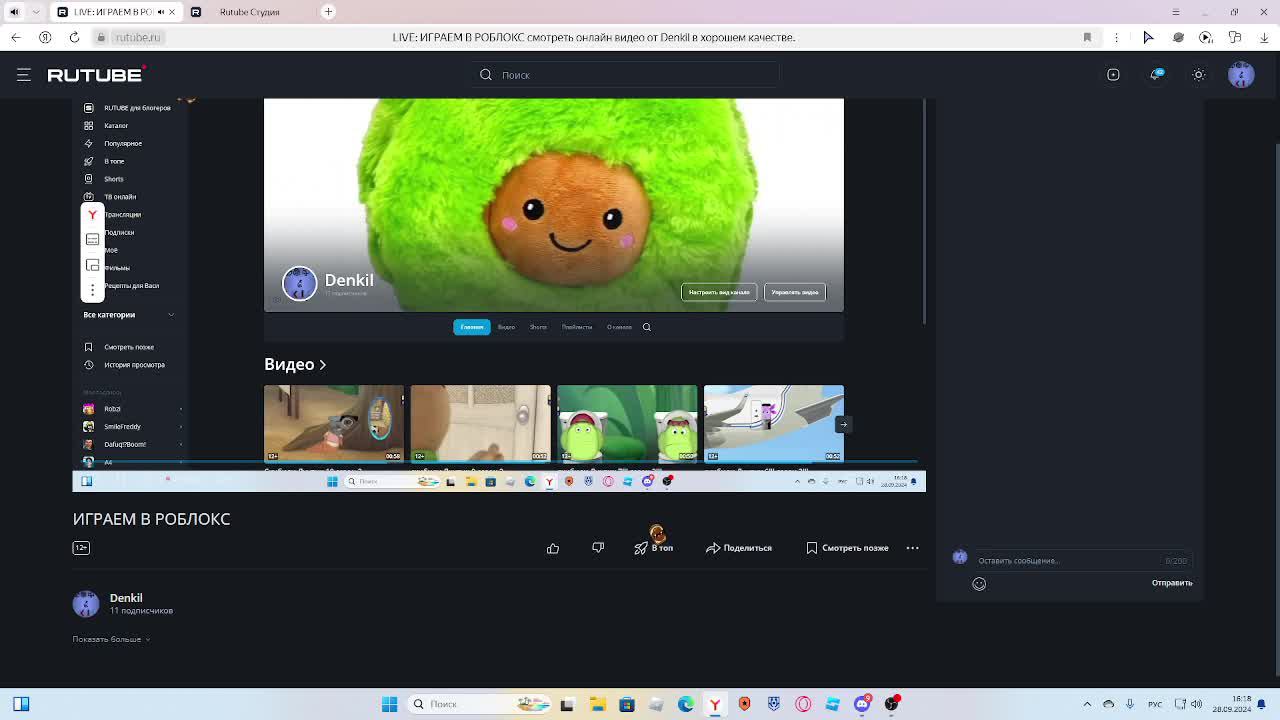Open the purple chat app with badge on taskbar
Image resolution: width=1280 pixels, height=720 pixels.
pos(862,704)
